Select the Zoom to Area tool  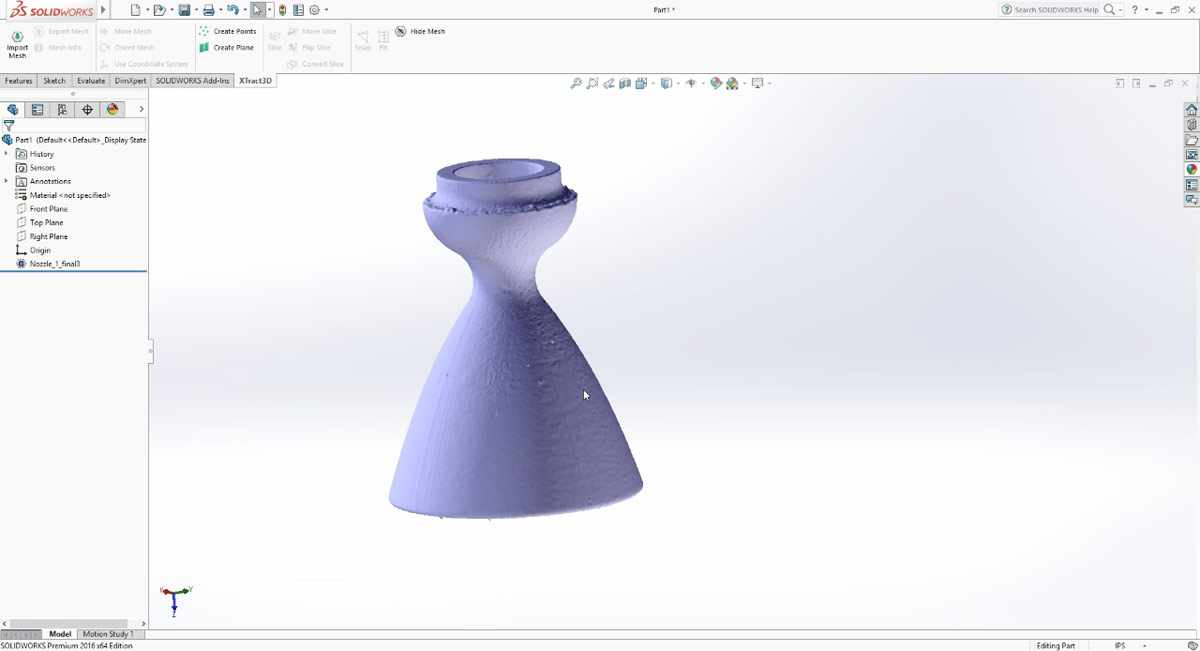pyautogui.click(x=593, y=83)
